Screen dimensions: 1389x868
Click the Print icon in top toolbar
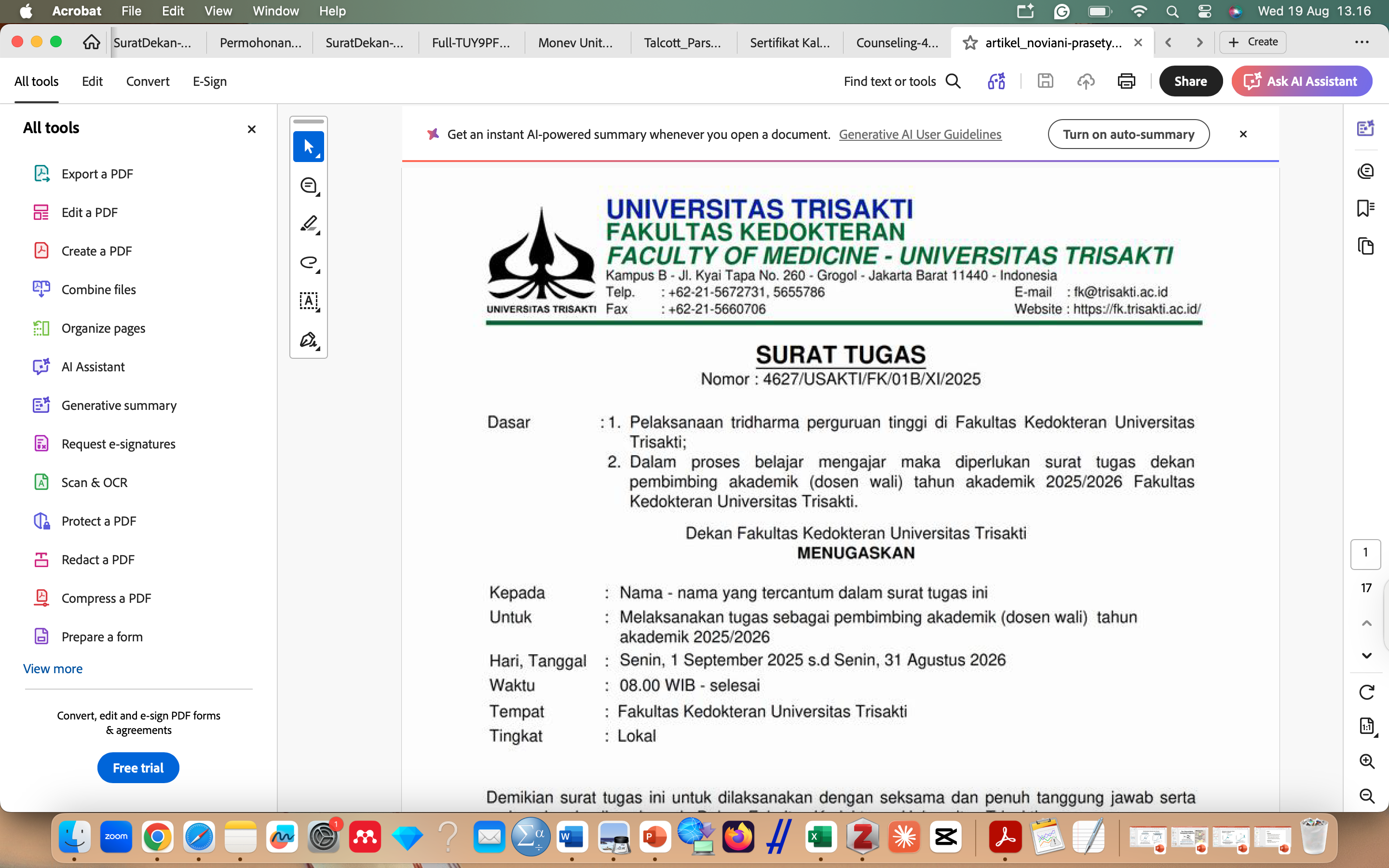1126,81
